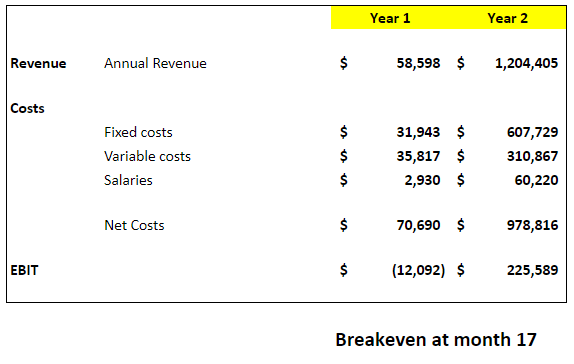
Task: Select Year 1 net costs 70,690
Action: click(x=418, y=225)
